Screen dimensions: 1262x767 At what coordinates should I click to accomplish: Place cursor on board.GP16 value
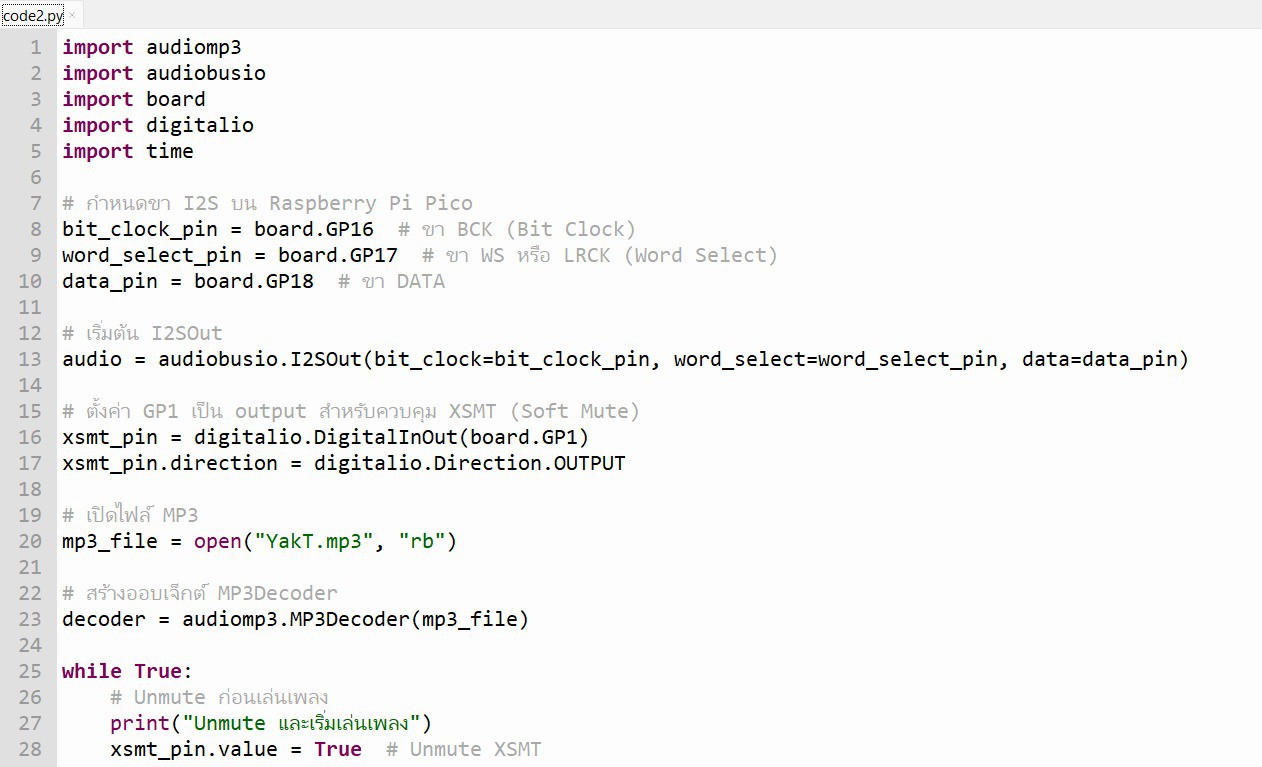(x=314, y=229)
